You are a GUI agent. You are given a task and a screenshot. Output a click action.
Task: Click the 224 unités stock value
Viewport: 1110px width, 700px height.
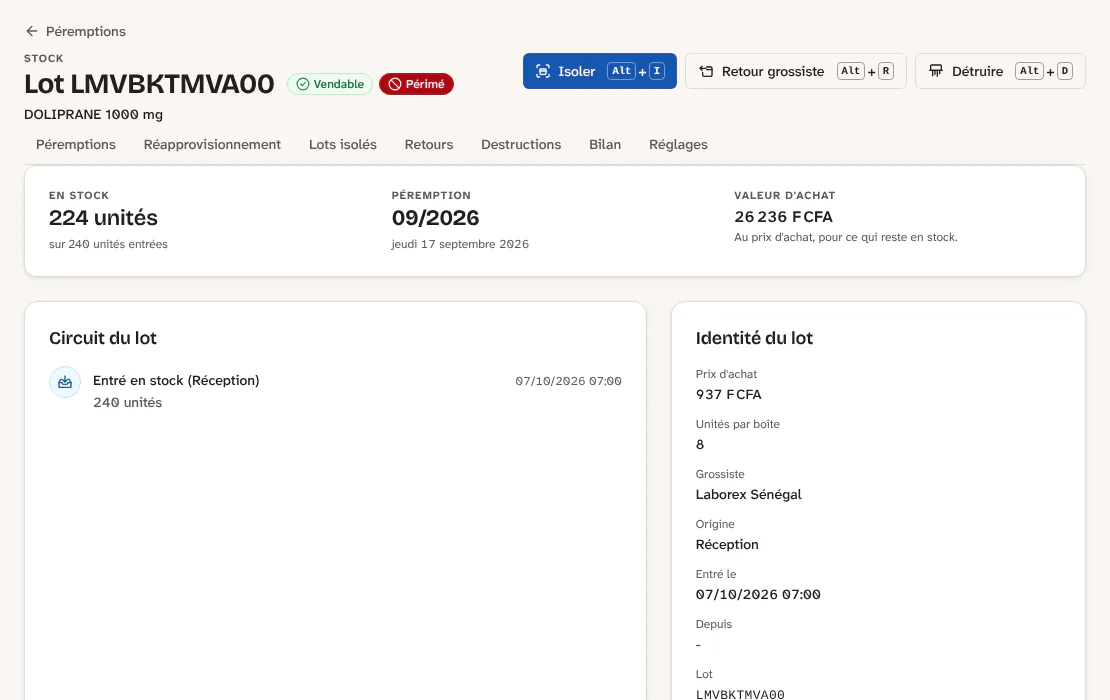click(x=103, y=218)
